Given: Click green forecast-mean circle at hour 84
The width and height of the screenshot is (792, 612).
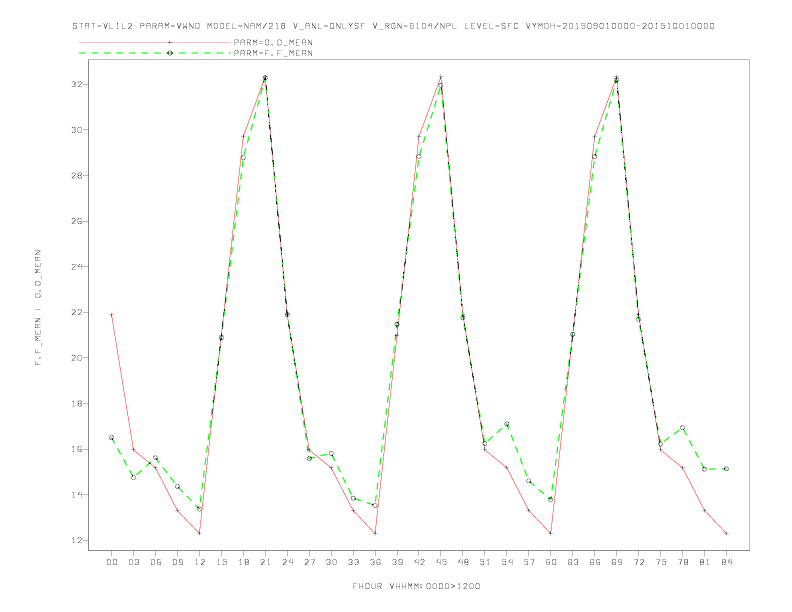Looking at the screenshot, I should [x=726, y=469].
